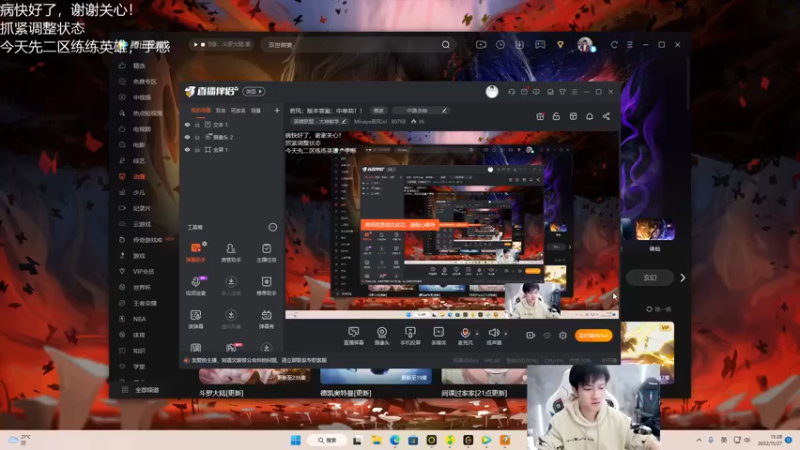
Task: Open the gift box icon in stream header
Action: pyautogui.click(x=540, y=116)
